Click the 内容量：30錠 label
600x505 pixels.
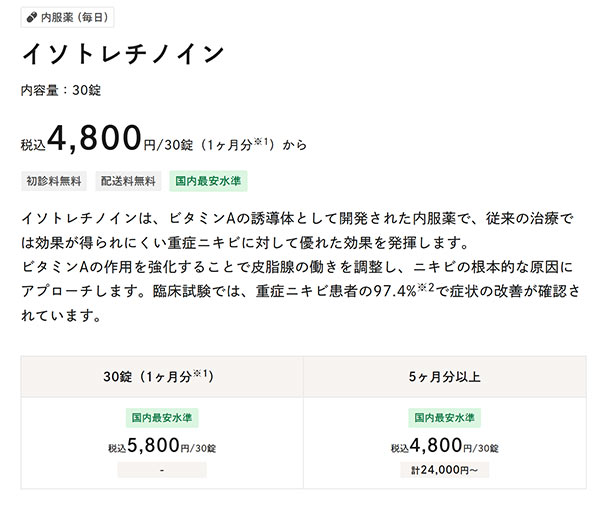(61, 90)
